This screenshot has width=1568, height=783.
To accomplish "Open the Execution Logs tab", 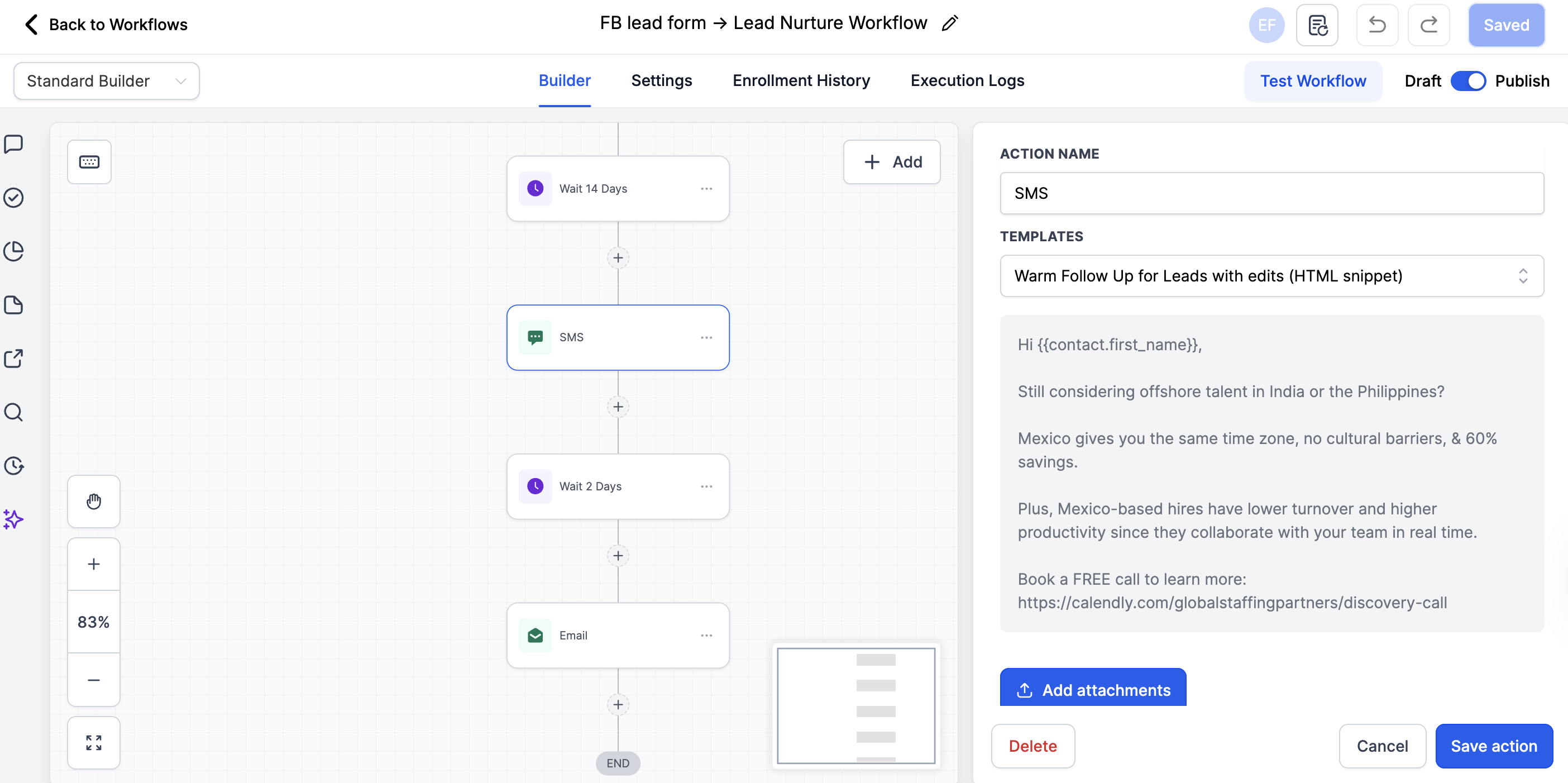I will click(967, 80).
